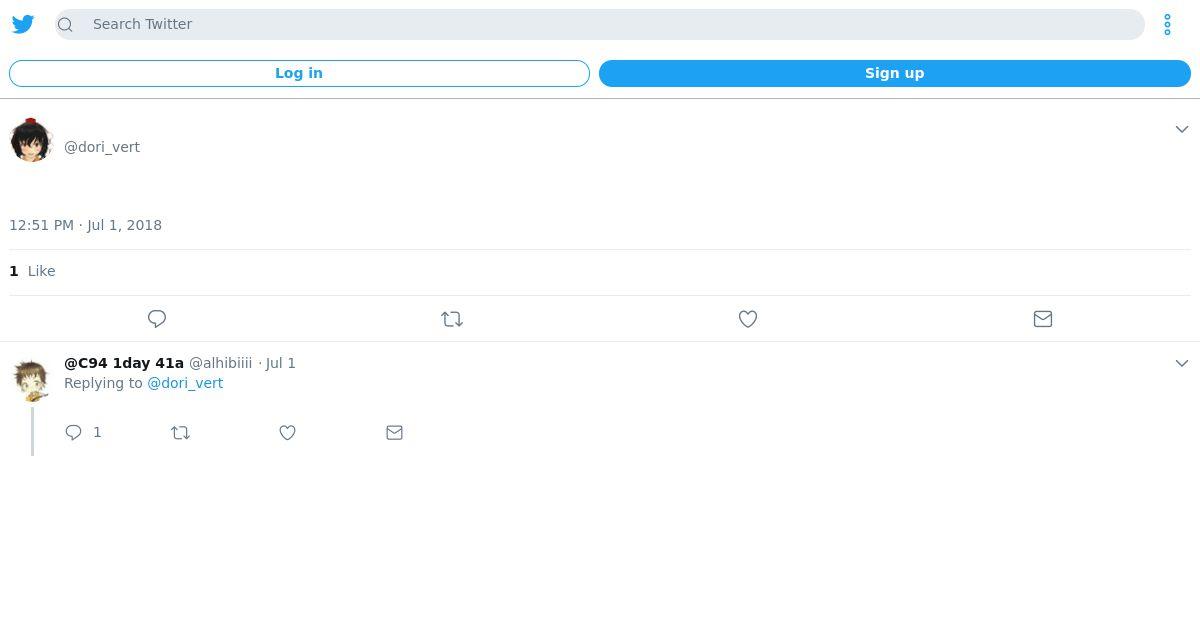
Task: Focus the Search Twitter field
Action: [600, 24]
